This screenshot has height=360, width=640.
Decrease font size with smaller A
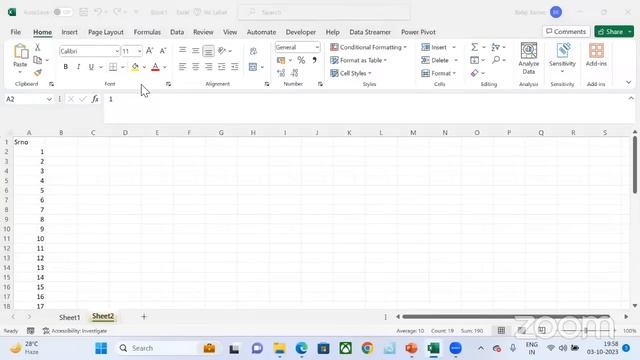click(162, 51)
